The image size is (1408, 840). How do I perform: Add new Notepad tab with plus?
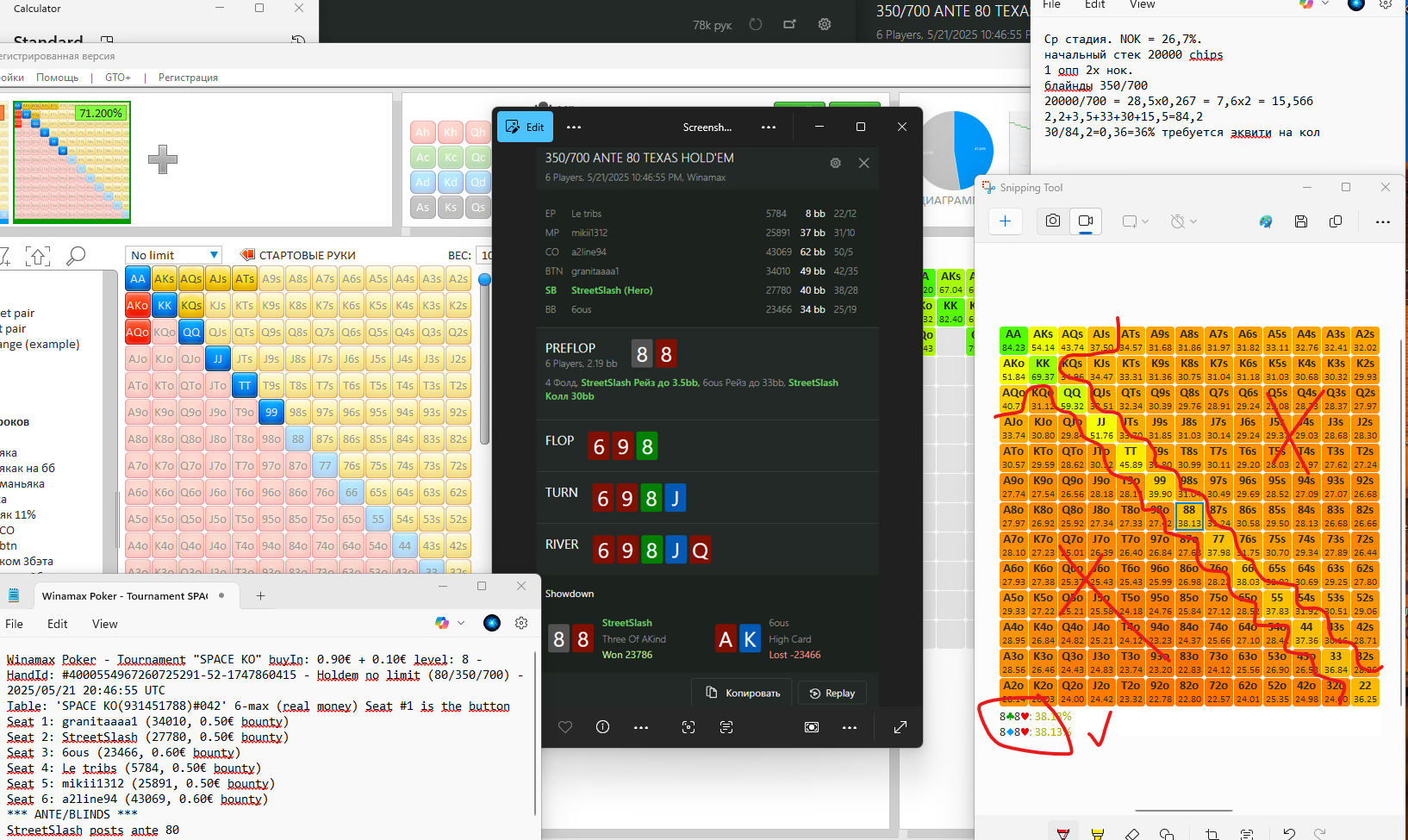pos(260,595)
